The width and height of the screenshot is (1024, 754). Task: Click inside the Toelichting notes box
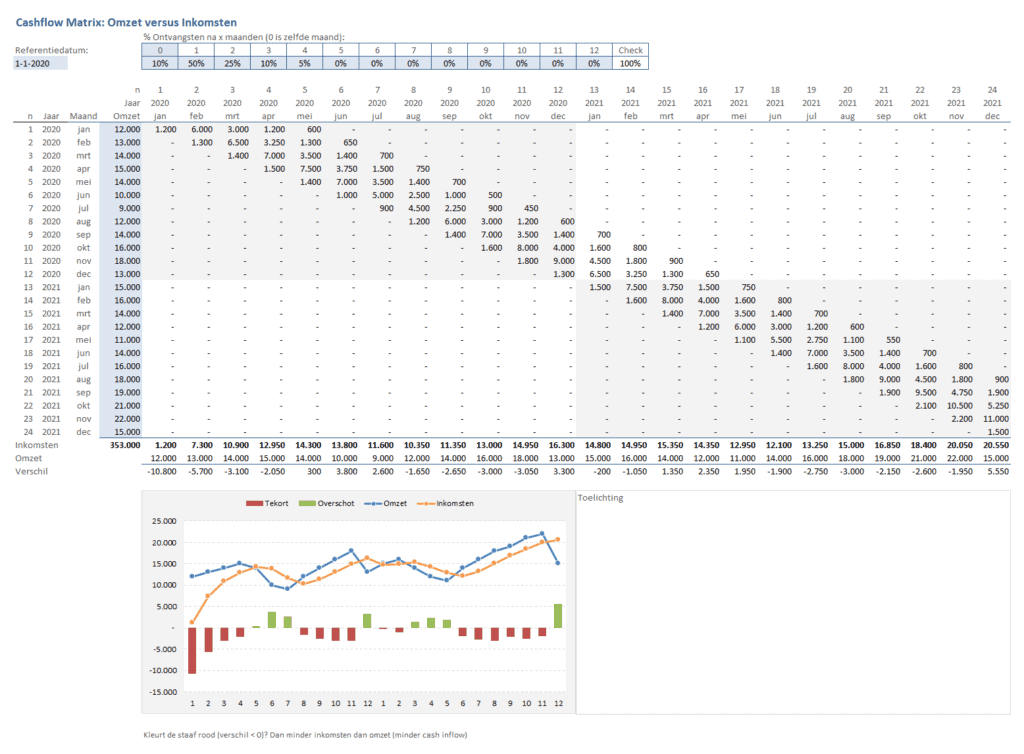(793, 610)
